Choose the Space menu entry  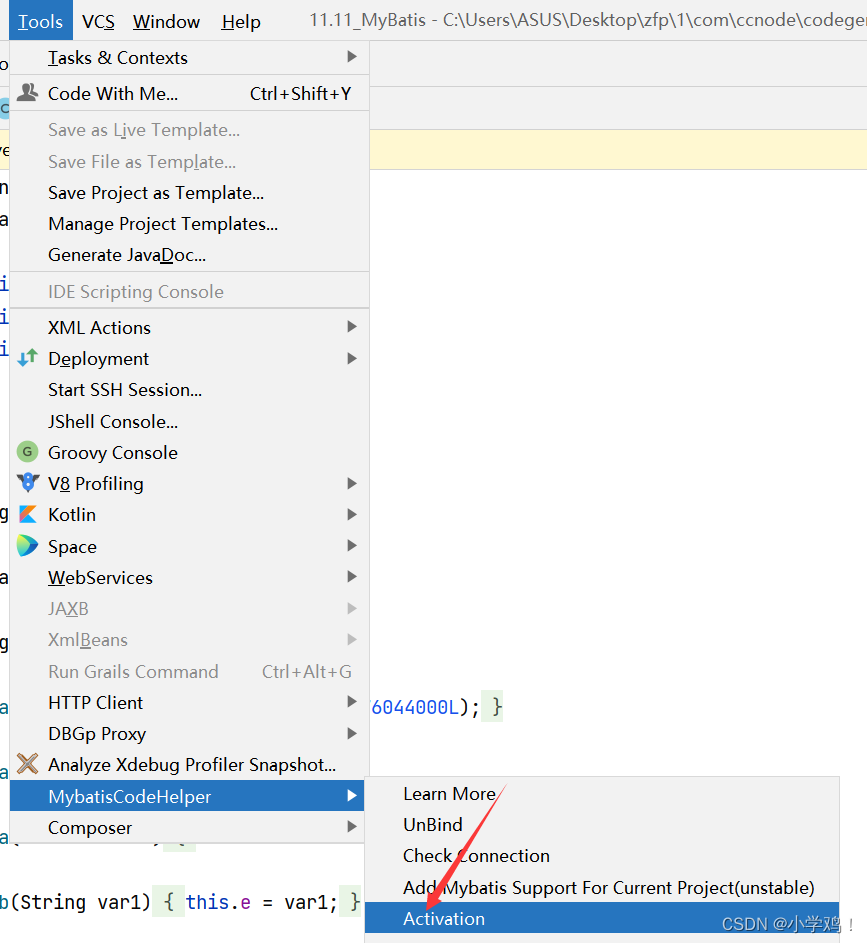pos(189,546)
